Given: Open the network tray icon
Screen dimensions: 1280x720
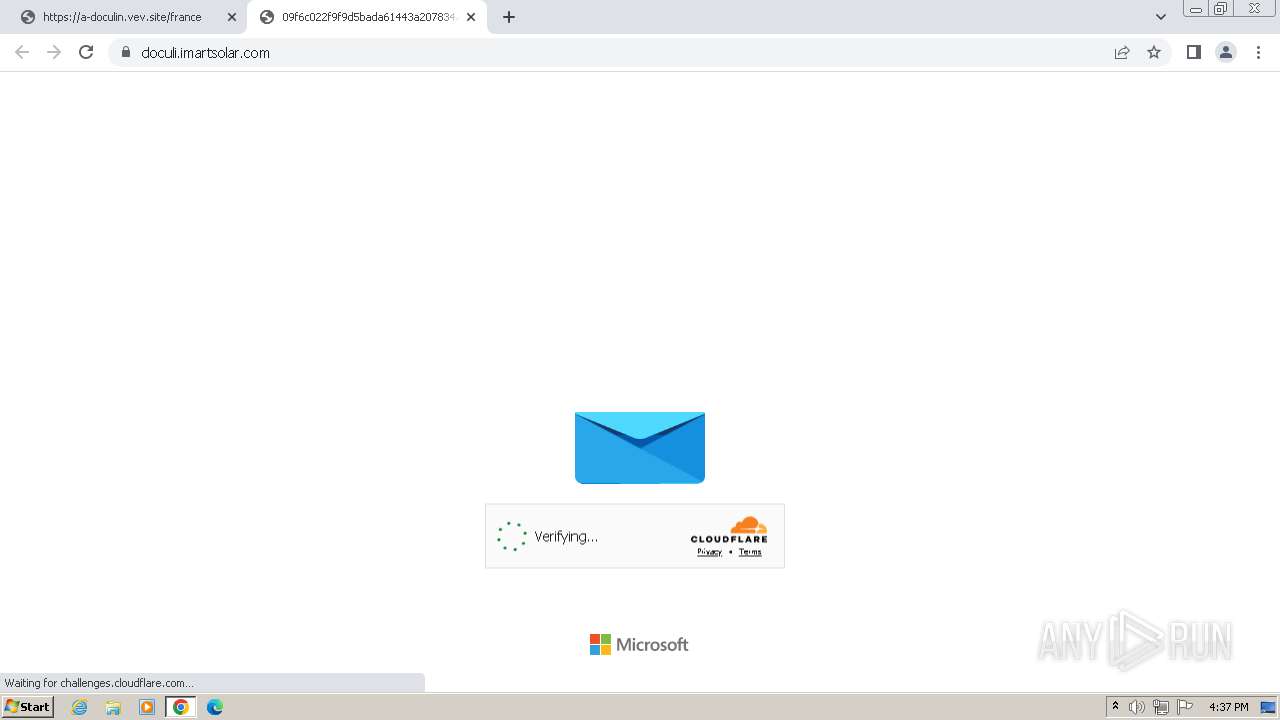Looking at the screenshot, I should coord(1161,707).
